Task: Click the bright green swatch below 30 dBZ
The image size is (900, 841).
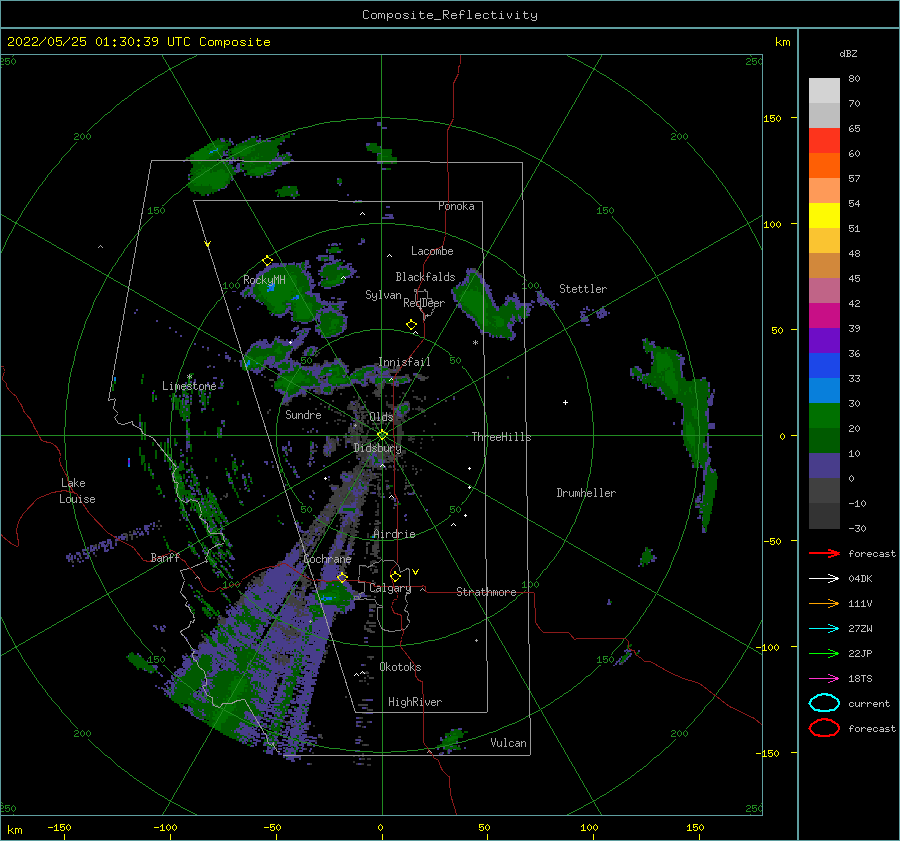Action: [824, 415]
